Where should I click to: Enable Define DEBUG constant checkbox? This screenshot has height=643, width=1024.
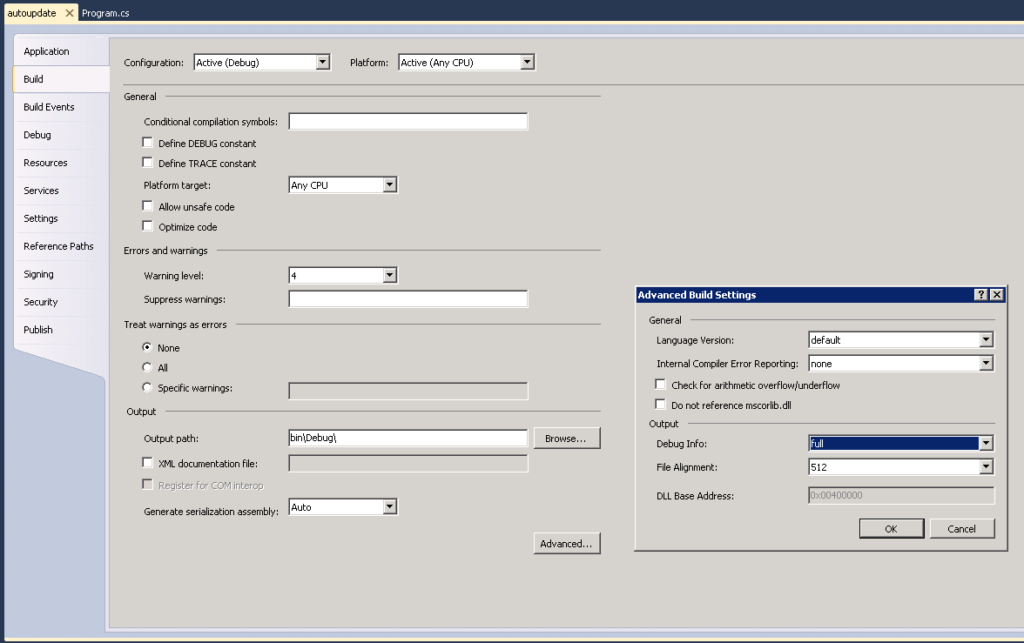click(x=149, y=143)
